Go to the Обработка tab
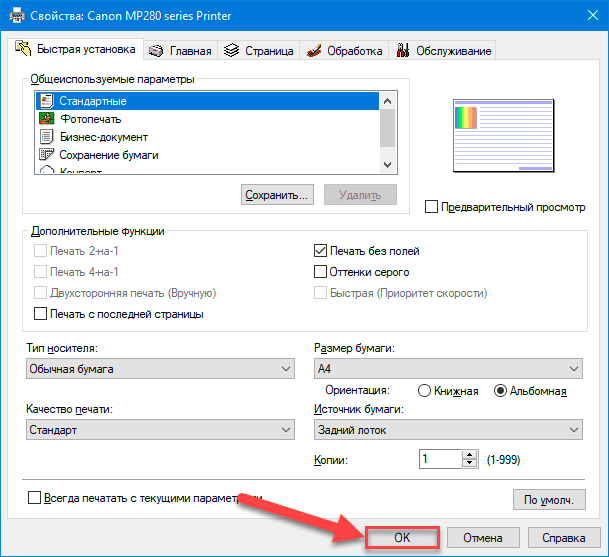Image resolution: width=609 pixels, height=557 pixels. click(x=345, y=51)
